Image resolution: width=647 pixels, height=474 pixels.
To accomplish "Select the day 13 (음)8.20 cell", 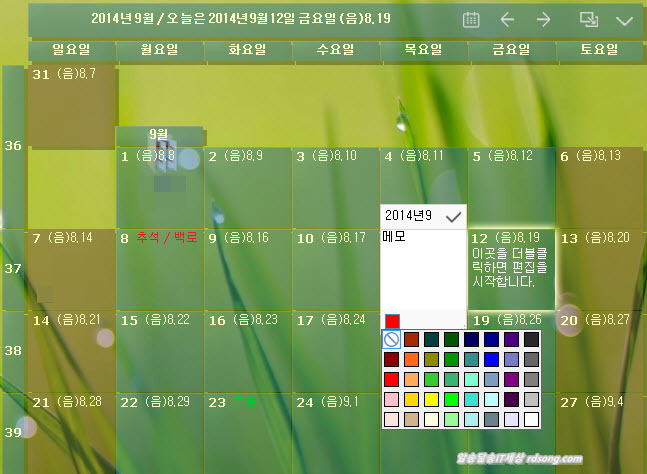I will point(599,269).
